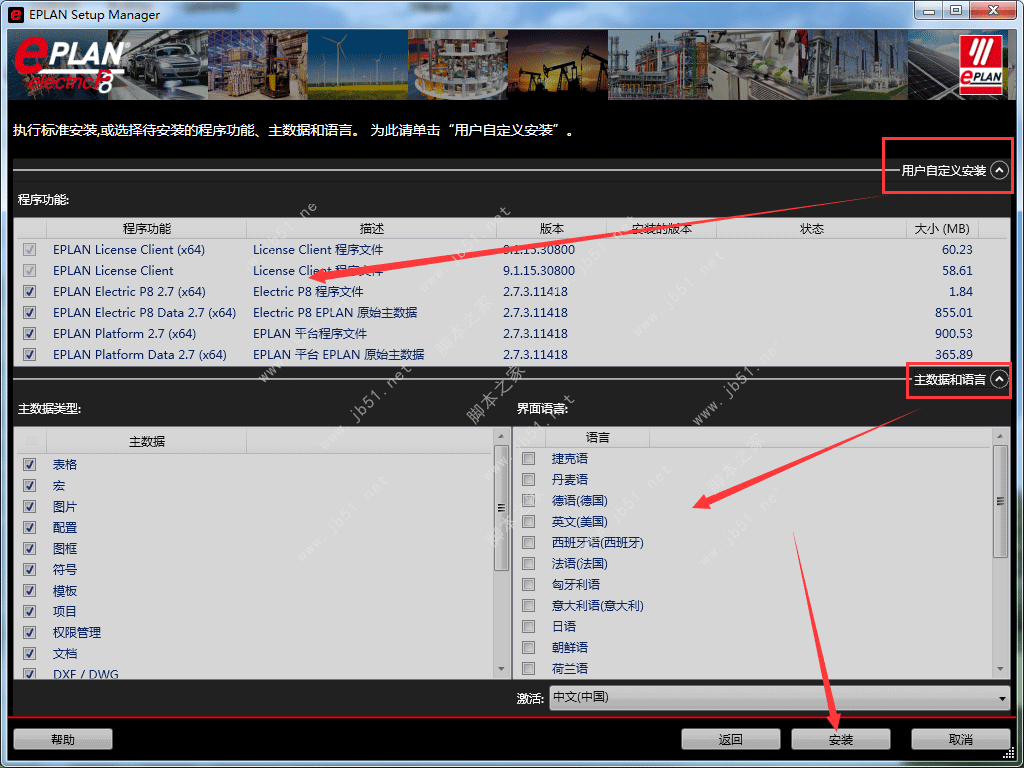Toggle the 图片 master data checkbox
The height and width of the screenshot is (768, 1024).
(29, 506)
